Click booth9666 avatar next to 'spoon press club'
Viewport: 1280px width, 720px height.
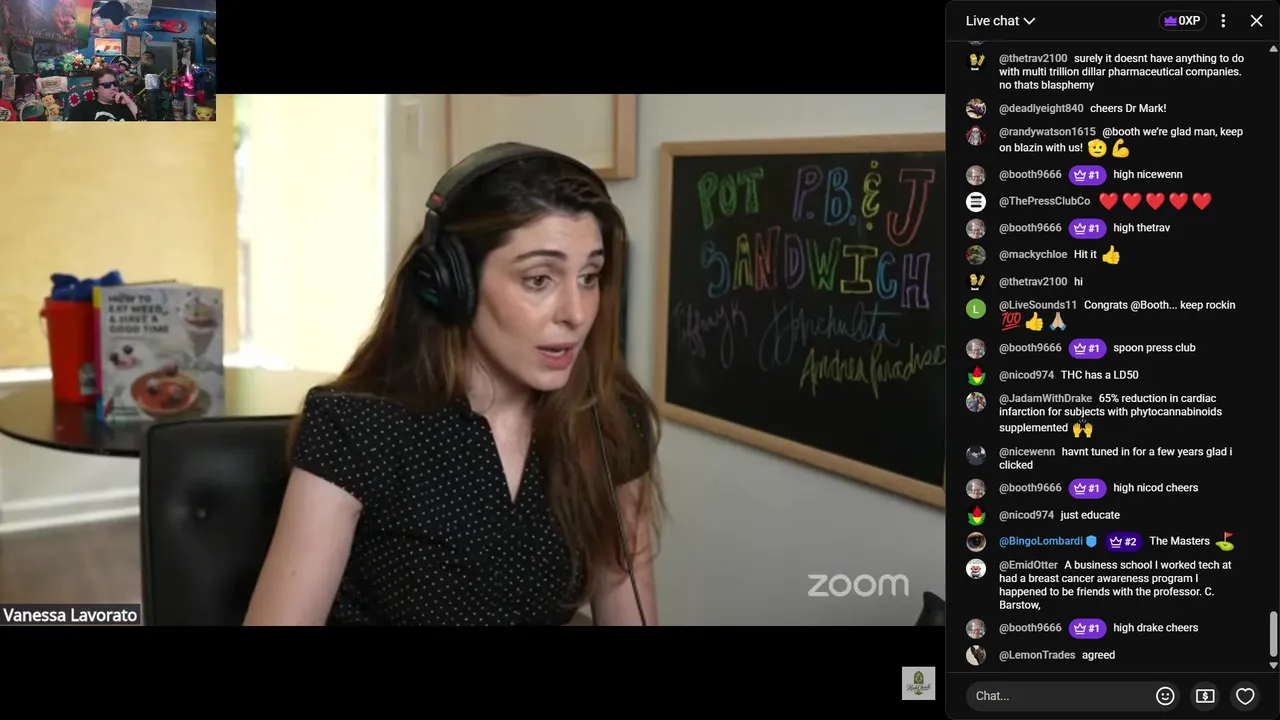click(x=976, y=349)
